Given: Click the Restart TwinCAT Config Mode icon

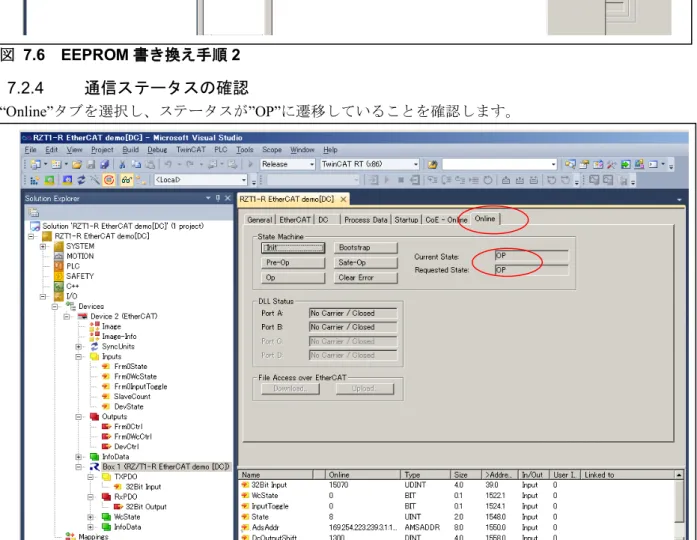Looking at the screenshot, I should click(x=67, y=180).
